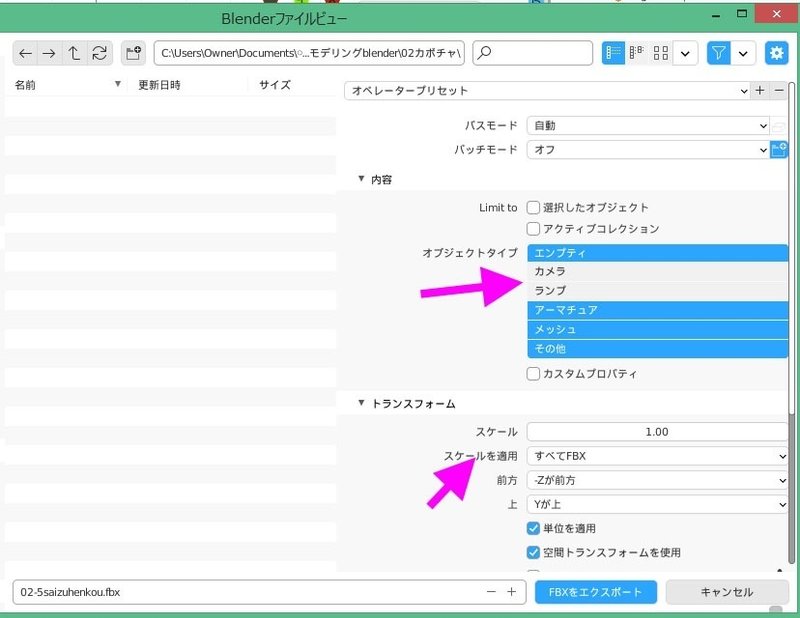Deselect アーマチュア object type
The image size is (800, 618).
tap(658, 310)
